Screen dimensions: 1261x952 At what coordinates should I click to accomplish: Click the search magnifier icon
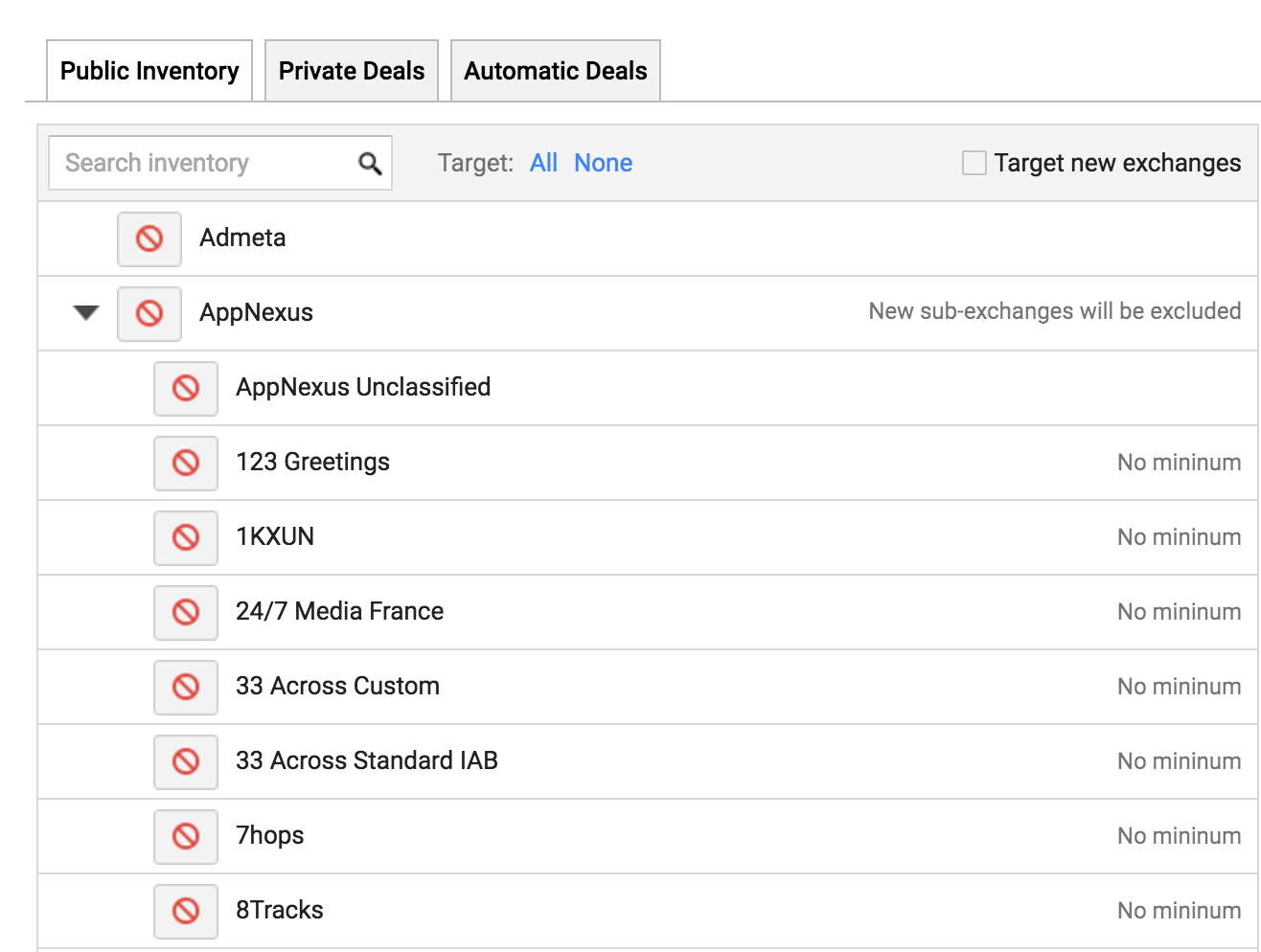click(x=370, y=164)
